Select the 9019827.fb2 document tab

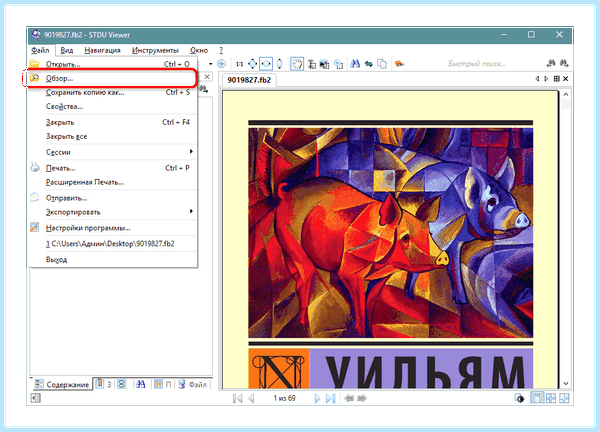coord(249,80)
